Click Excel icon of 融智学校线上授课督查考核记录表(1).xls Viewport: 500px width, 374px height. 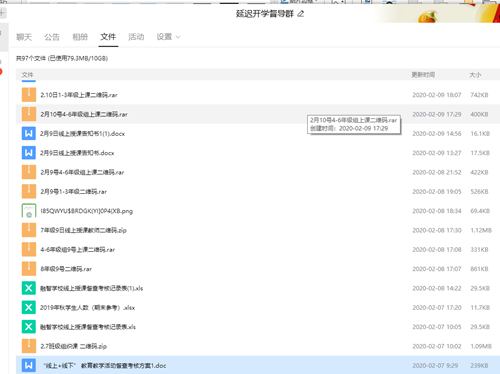(29, 288)
